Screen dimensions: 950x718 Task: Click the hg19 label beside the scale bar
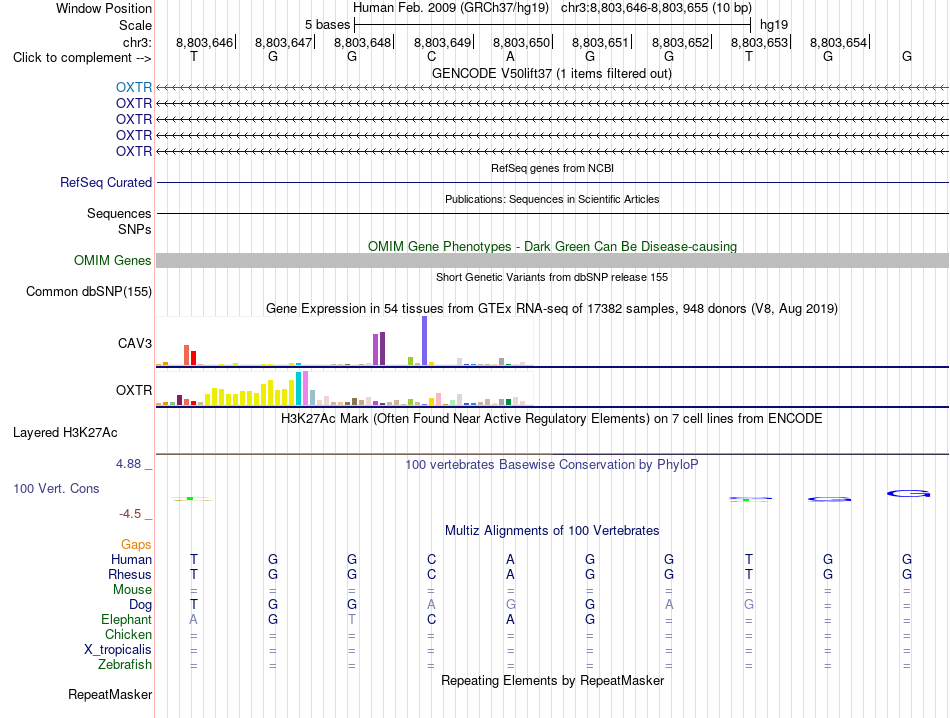(774, 25)
